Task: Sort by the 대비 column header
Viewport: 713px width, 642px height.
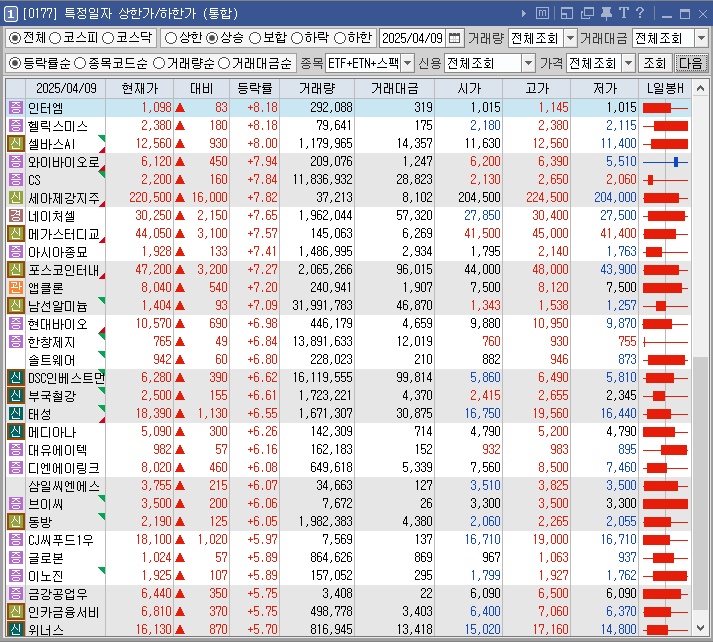Action: click(201, 88)
